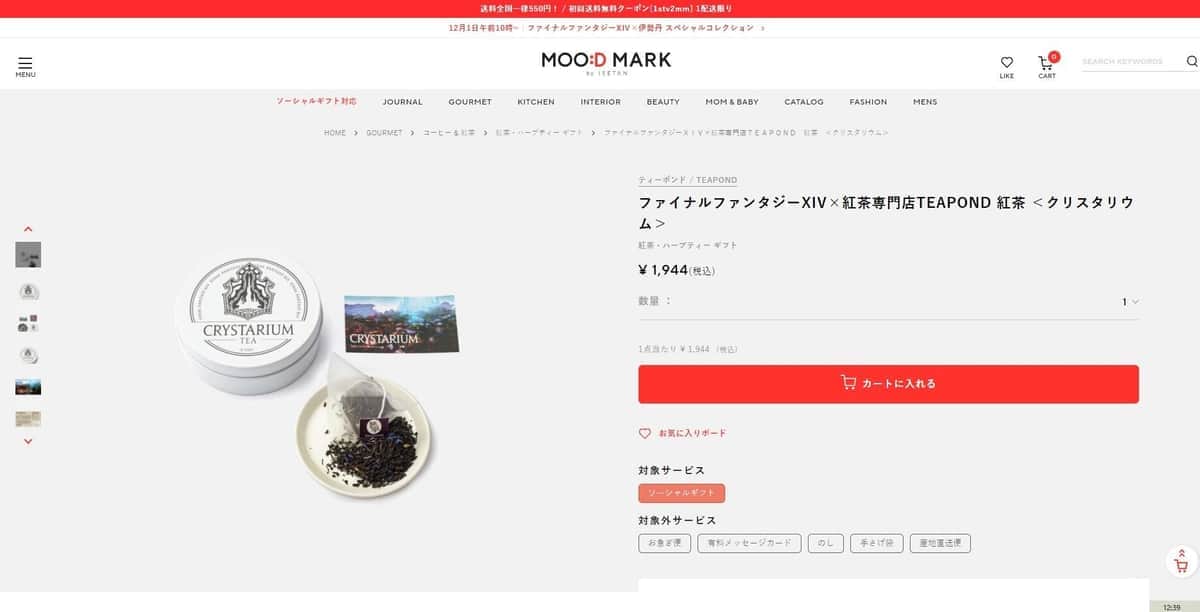Viewport: 1200px width, 612px height.
Task: Add to favorites board heart link
Action: pyautogui.click(x=683, y=433)
